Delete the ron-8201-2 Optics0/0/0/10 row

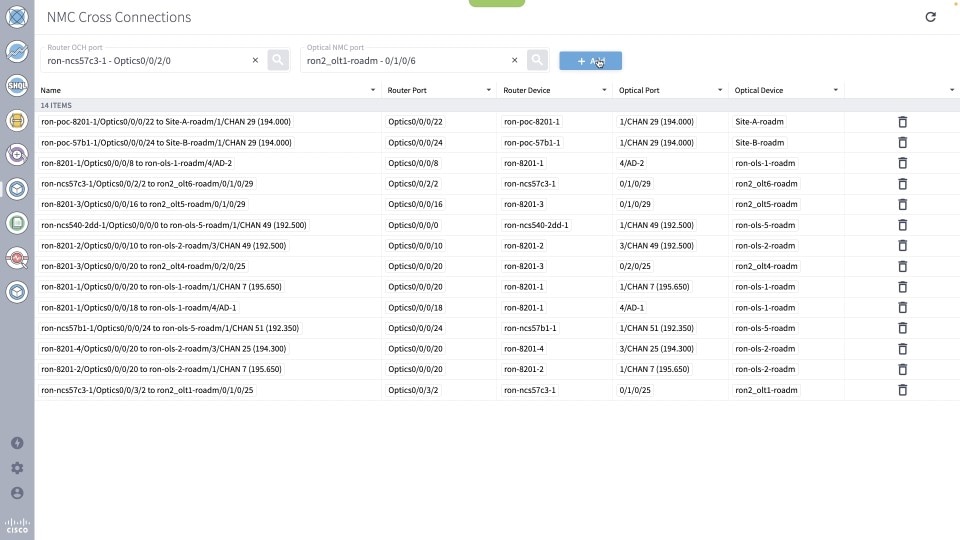(x=902, y=246)
